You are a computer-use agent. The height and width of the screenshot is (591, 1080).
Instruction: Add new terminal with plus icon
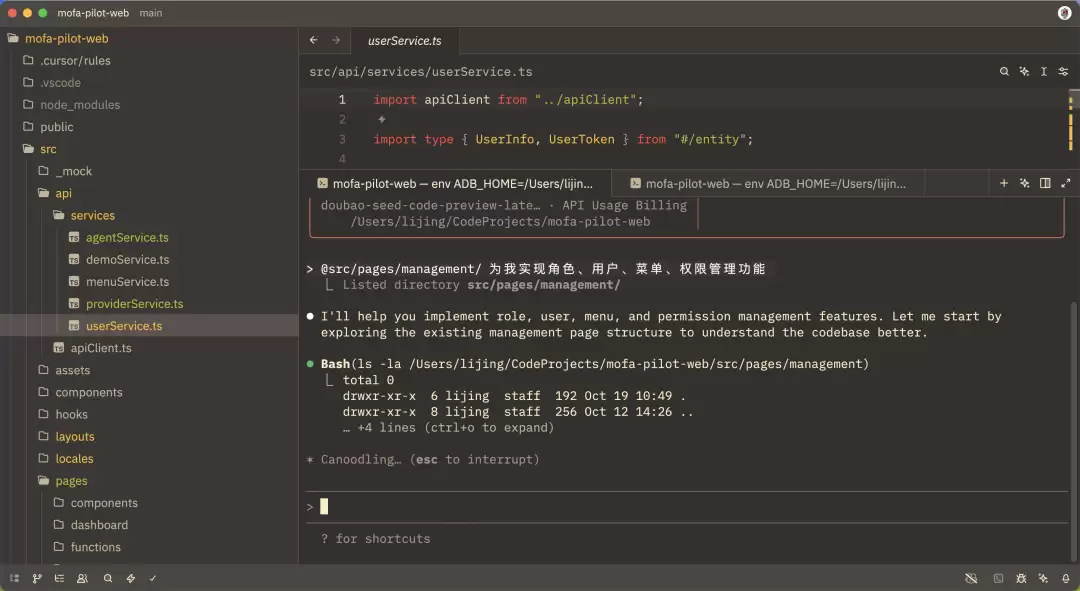point(1004,183)
